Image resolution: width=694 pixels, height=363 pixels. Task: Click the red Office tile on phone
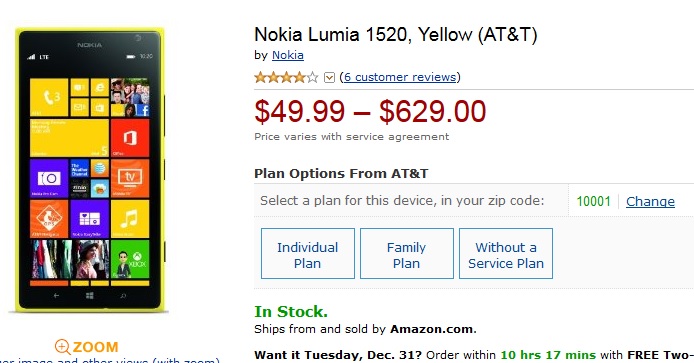click(x=130, y=137)
